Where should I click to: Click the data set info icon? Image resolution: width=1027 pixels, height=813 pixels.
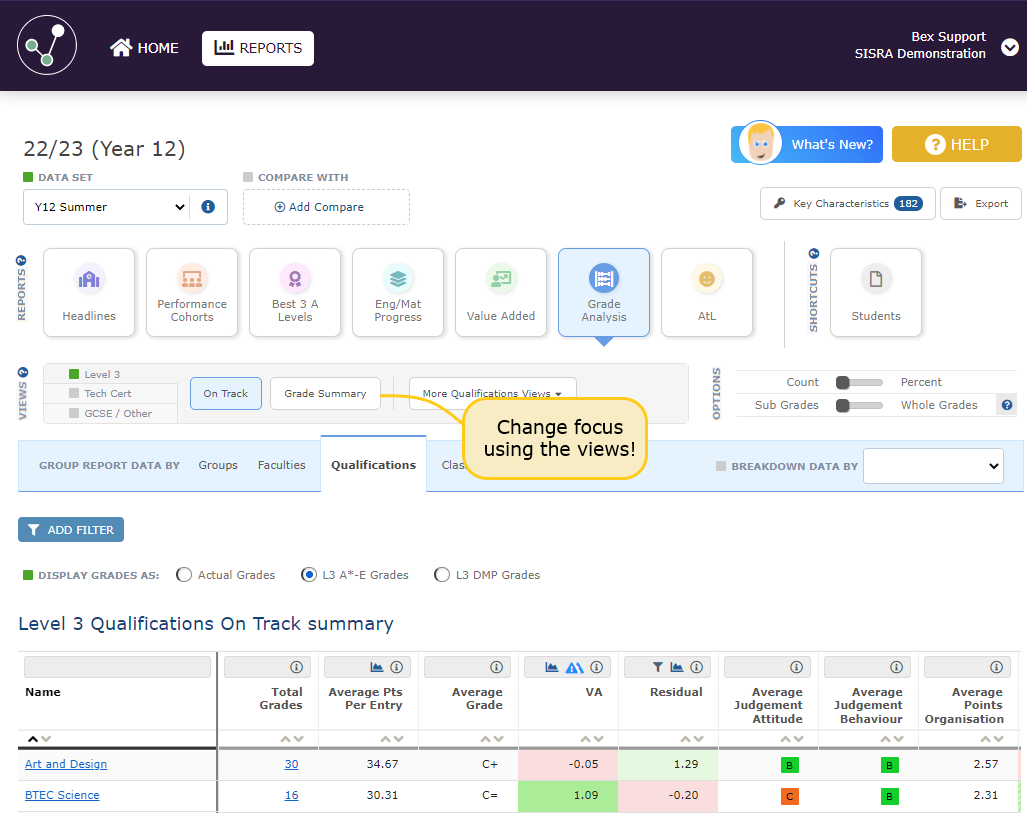(x=208, y=207)
